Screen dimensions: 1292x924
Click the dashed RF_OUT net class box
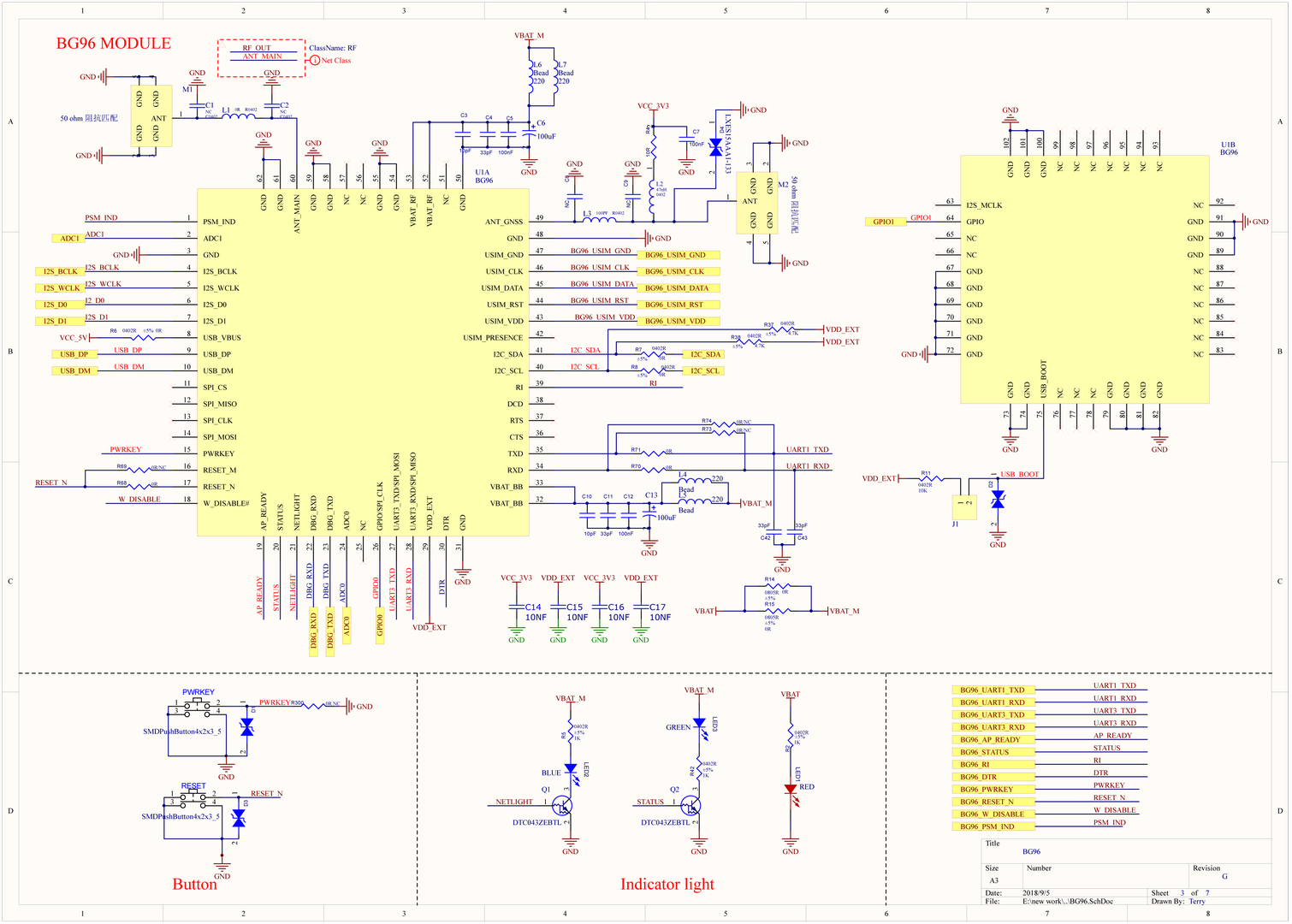pyautogui.click(x=261, y=58)
